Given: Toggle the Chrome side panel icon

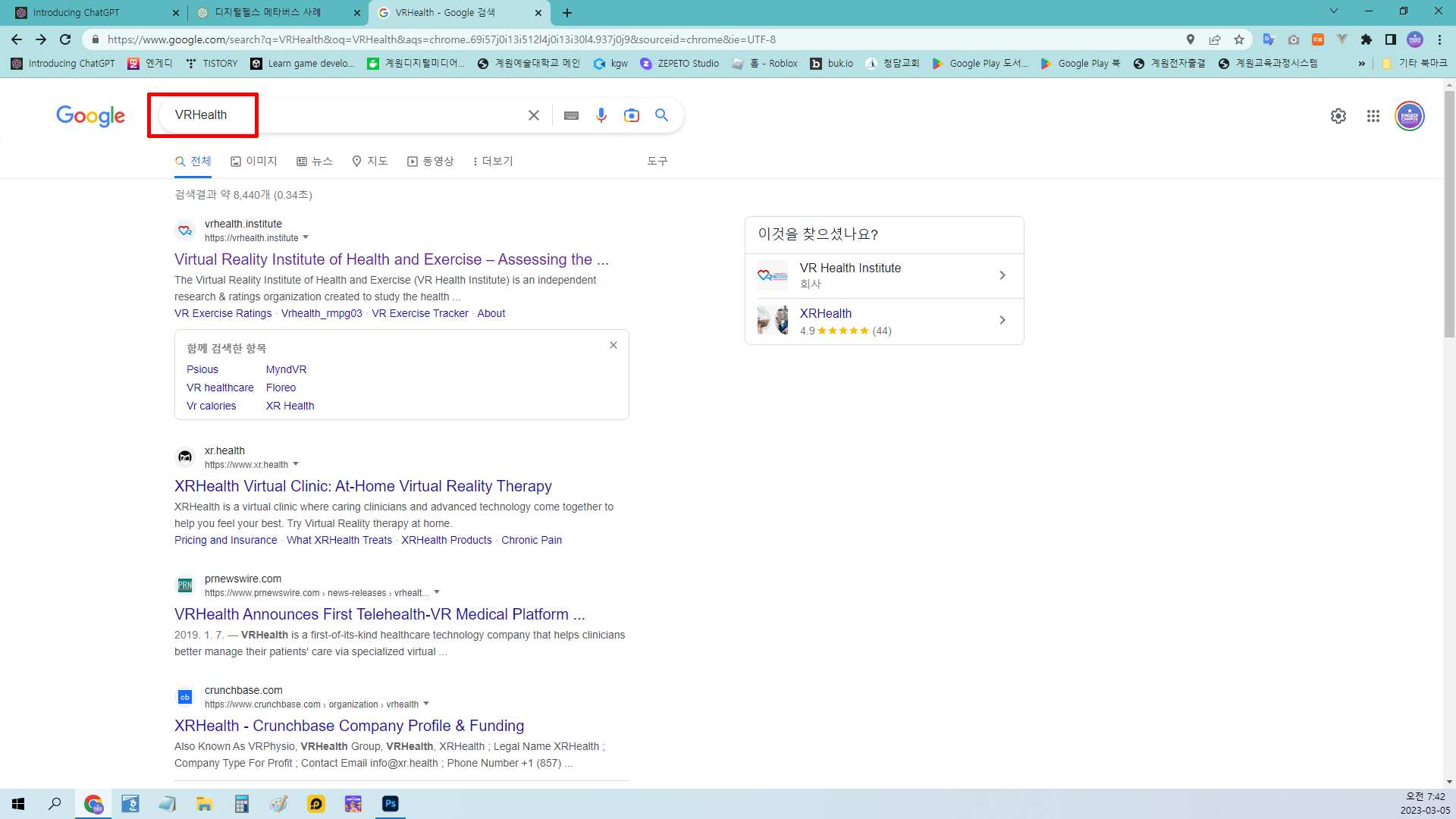Looking at the screenshot, I should (1391, 39).
